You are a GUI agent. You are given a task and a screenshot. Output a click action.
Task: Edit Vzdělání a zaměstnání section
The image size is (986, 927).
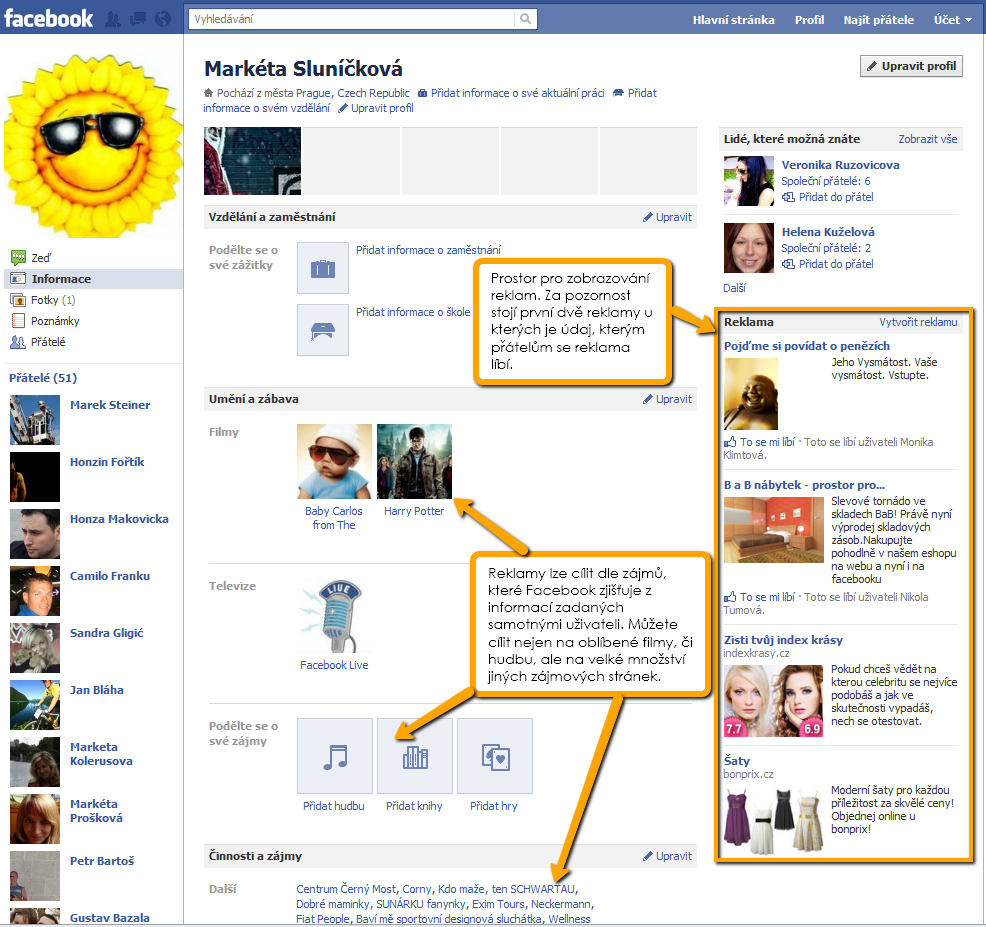pyautogui.click(x=667, y=217)
